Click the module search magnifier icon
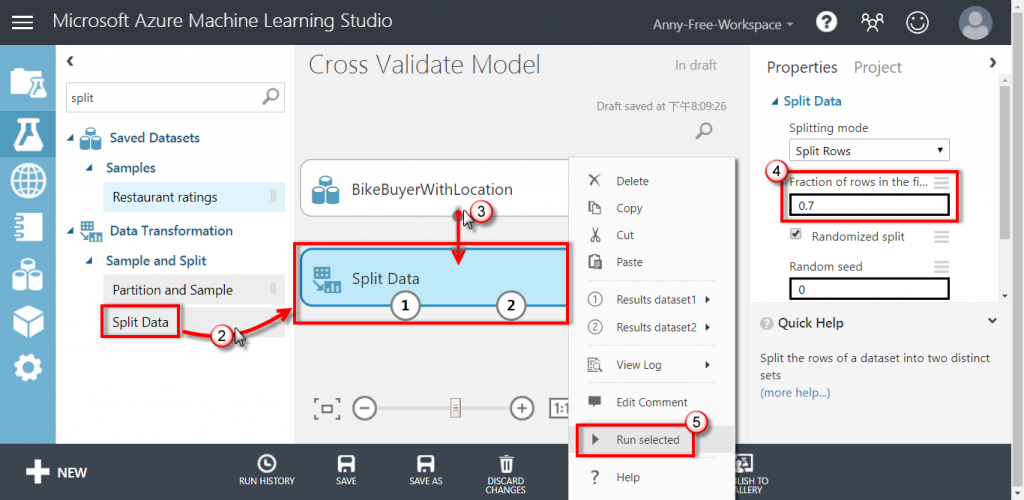This screenshot has width=1024, height=500. pyautogui.click(x=270, y=97)
